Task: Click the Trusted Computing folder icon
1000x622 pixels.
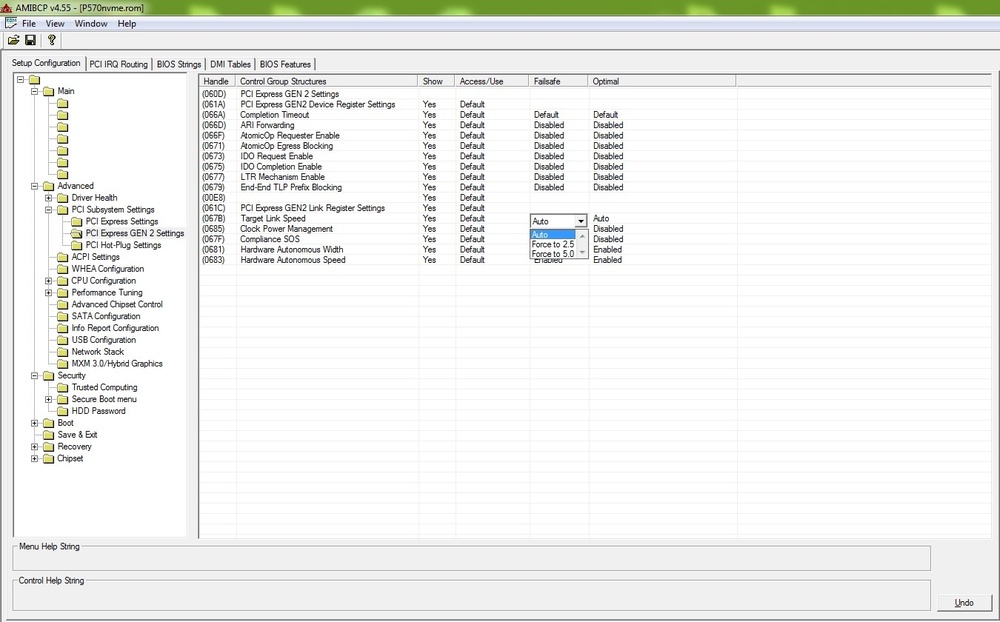Action: point(62,387)
